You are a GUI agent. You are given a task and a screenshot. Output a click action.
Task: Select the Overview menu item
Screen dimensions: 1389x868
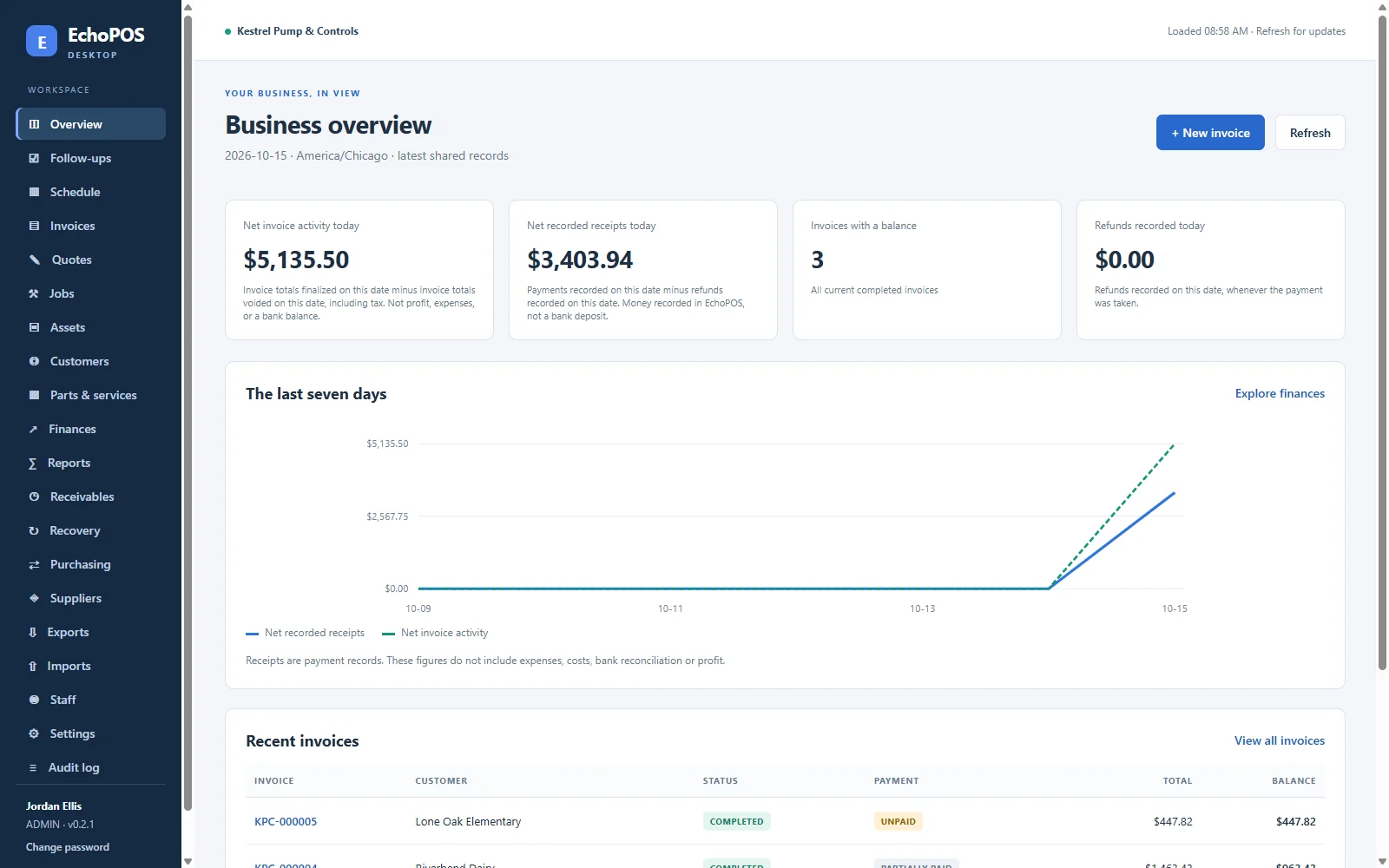(x=91, y=124)
